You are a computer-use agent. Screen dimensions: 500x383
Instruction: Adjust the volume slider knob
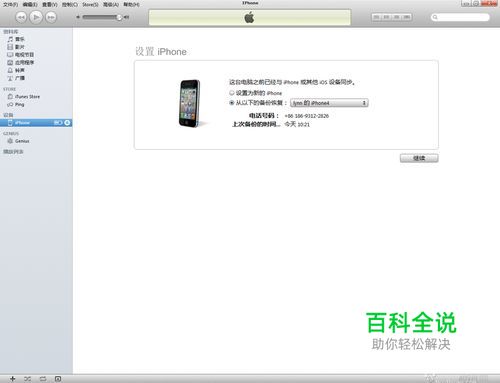point(119,17)
